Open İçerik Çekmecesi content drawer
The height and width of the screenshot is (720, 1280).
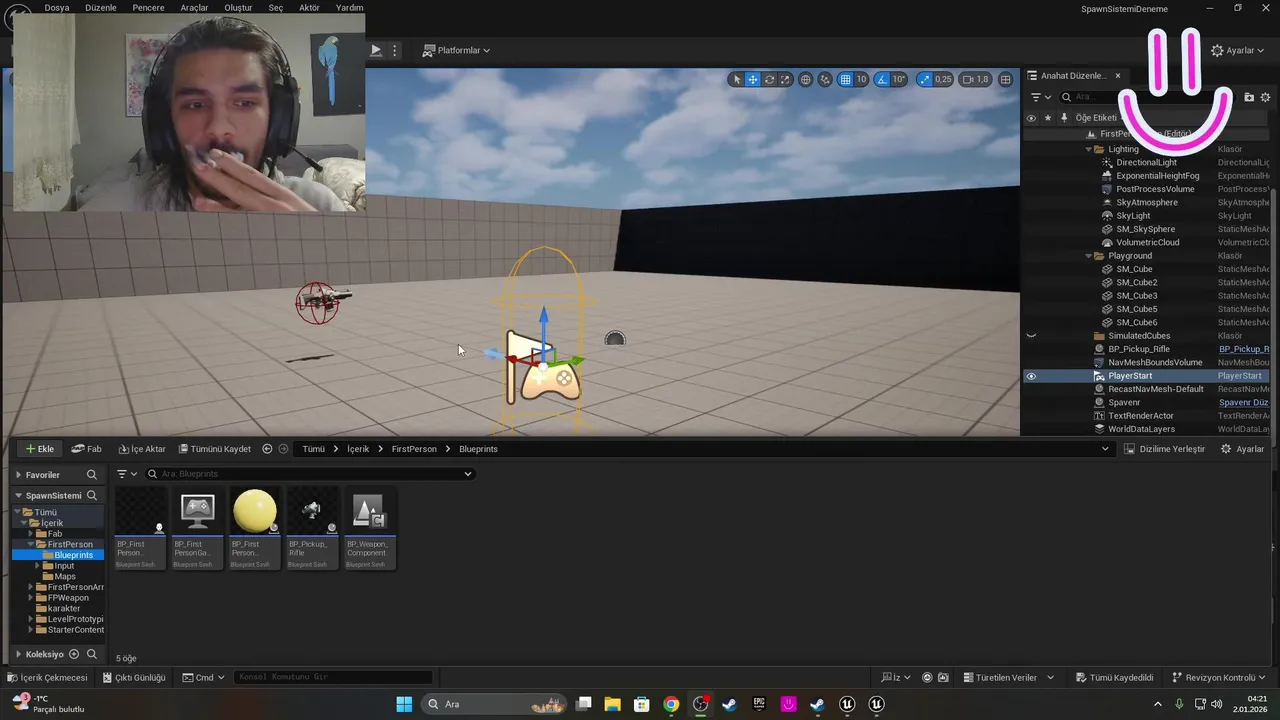point(47,677)
